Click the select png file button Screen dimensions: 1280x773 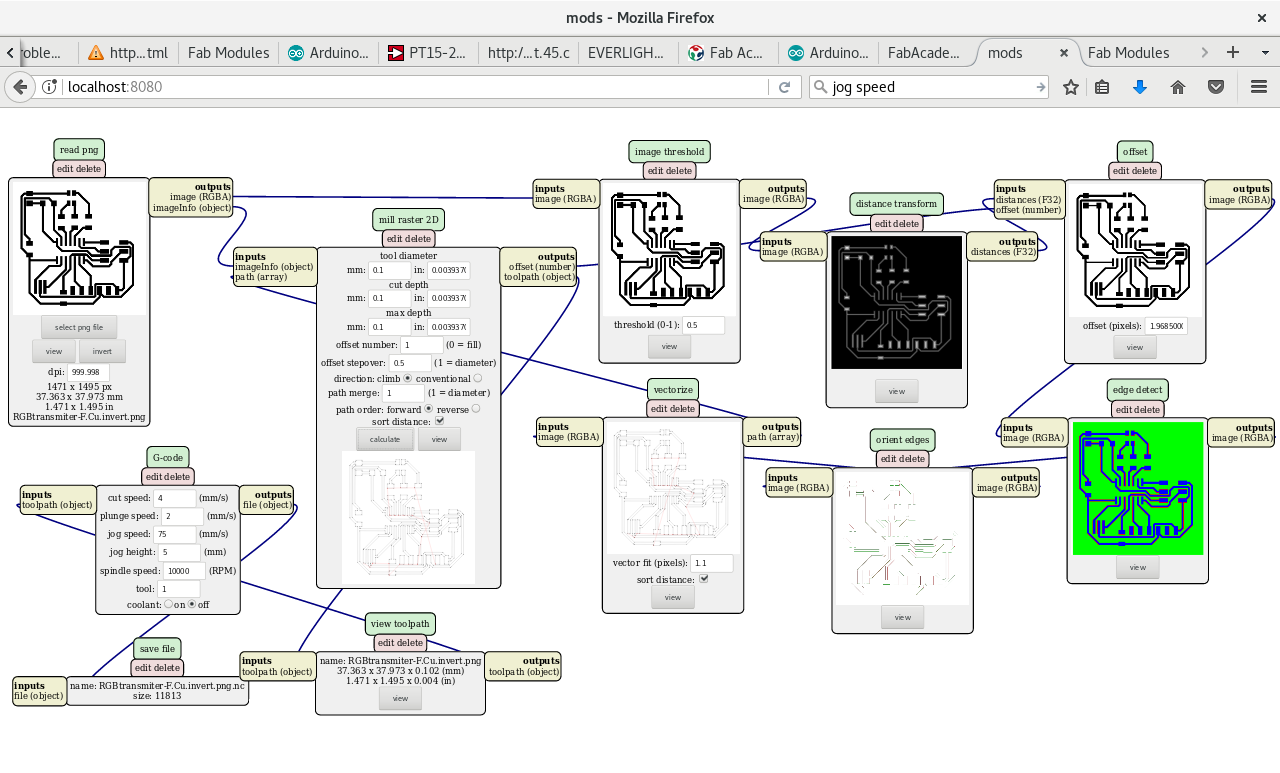79,327
